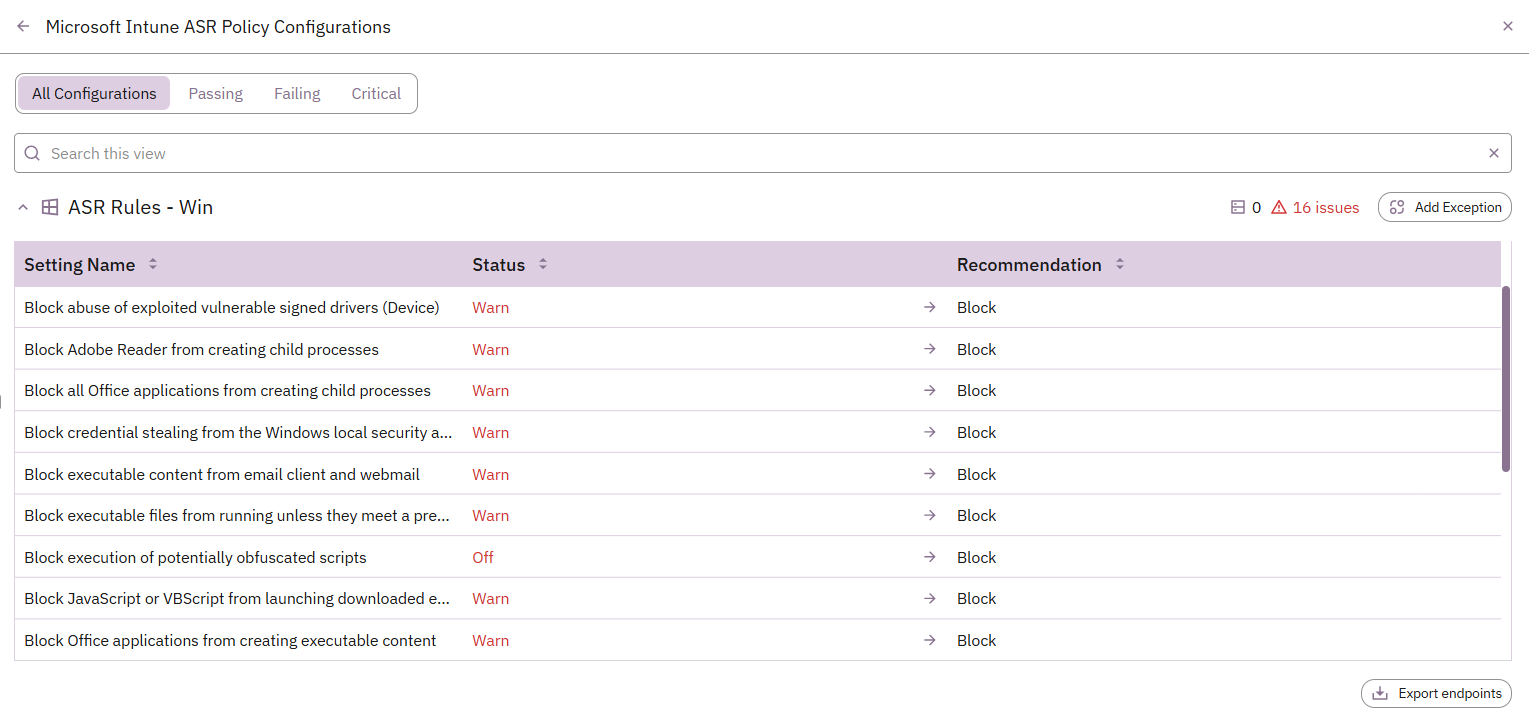Screen dimensions: 1529x725
Task: Click the vertical scrollbar on the right
Action: pos(1504,380)
